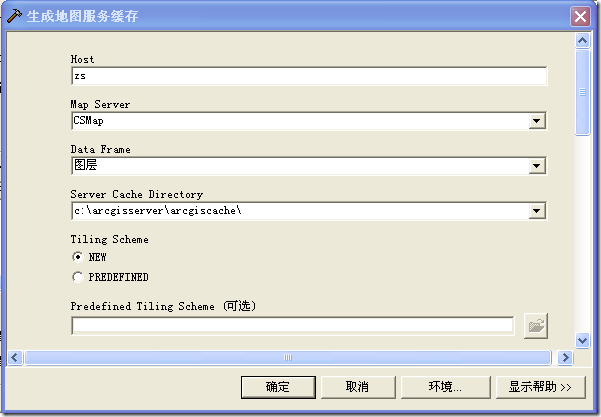601x417 pixels.
Task: Click the Host label
Action: click(82, 59)
